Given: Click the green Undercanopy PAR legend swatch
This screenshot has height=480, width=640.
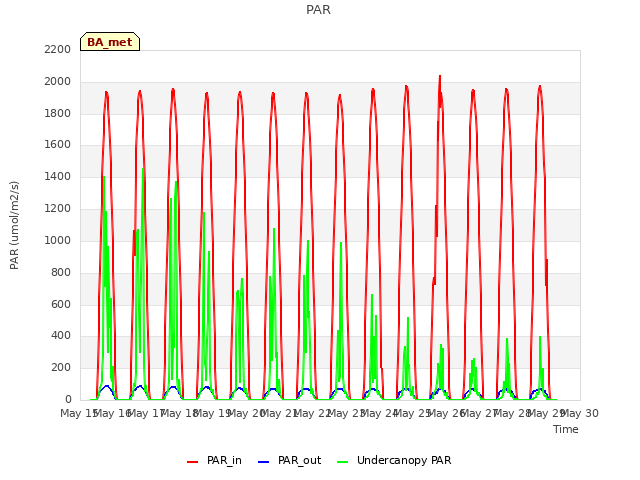Looking at the screenshot, I should tap(343, 462).
